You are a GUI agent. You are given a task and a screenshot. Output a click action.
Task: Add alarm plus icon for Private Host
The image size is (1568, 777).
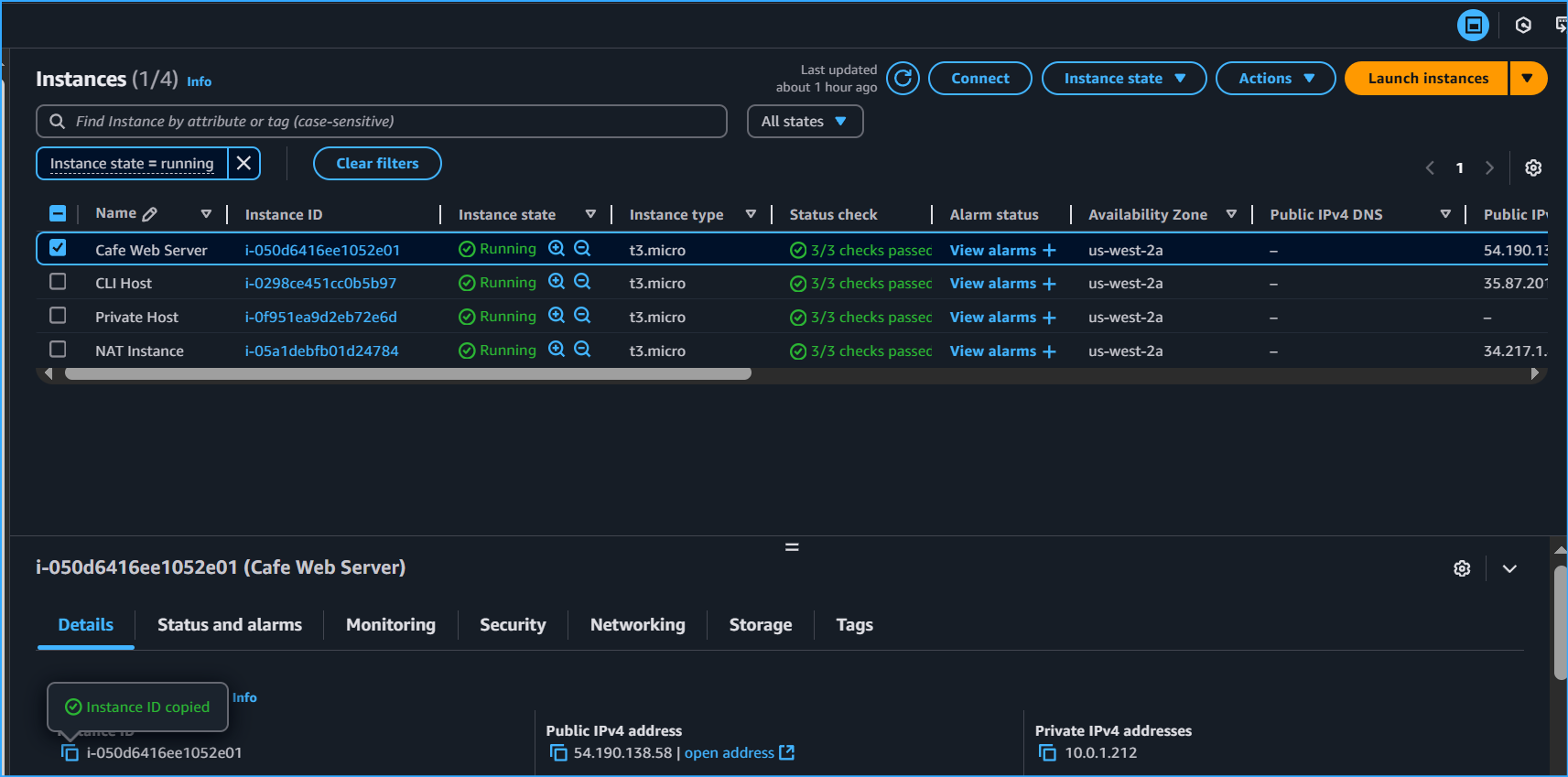point(1049,318)
